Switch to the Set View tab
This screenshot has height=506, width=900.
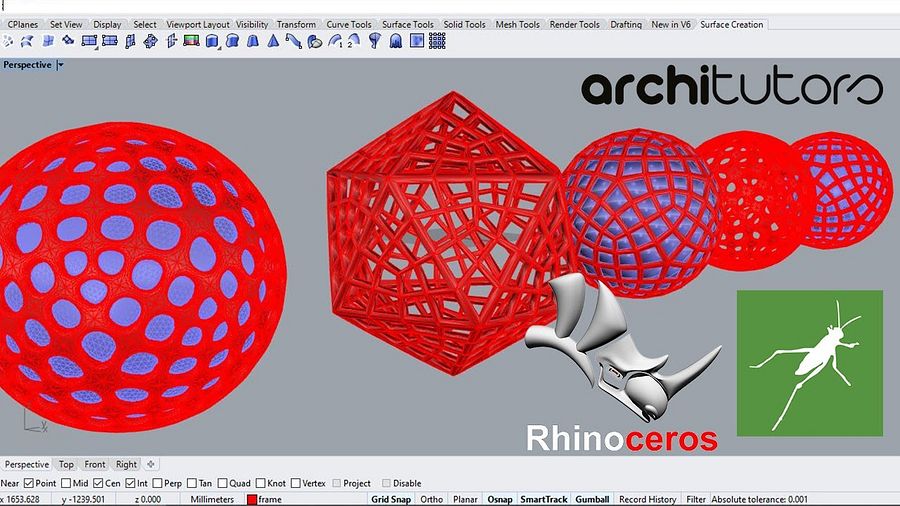(65, 24)
